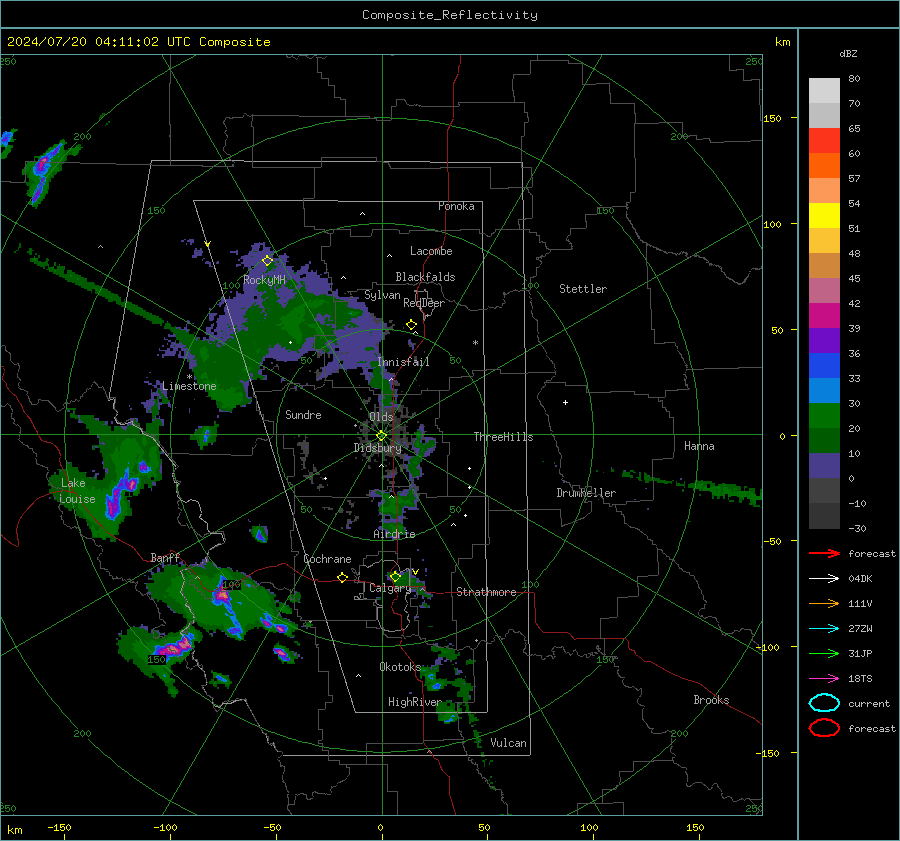Click the Brooks city label
The height and width of the screenshot is (841, 900).
711,700
